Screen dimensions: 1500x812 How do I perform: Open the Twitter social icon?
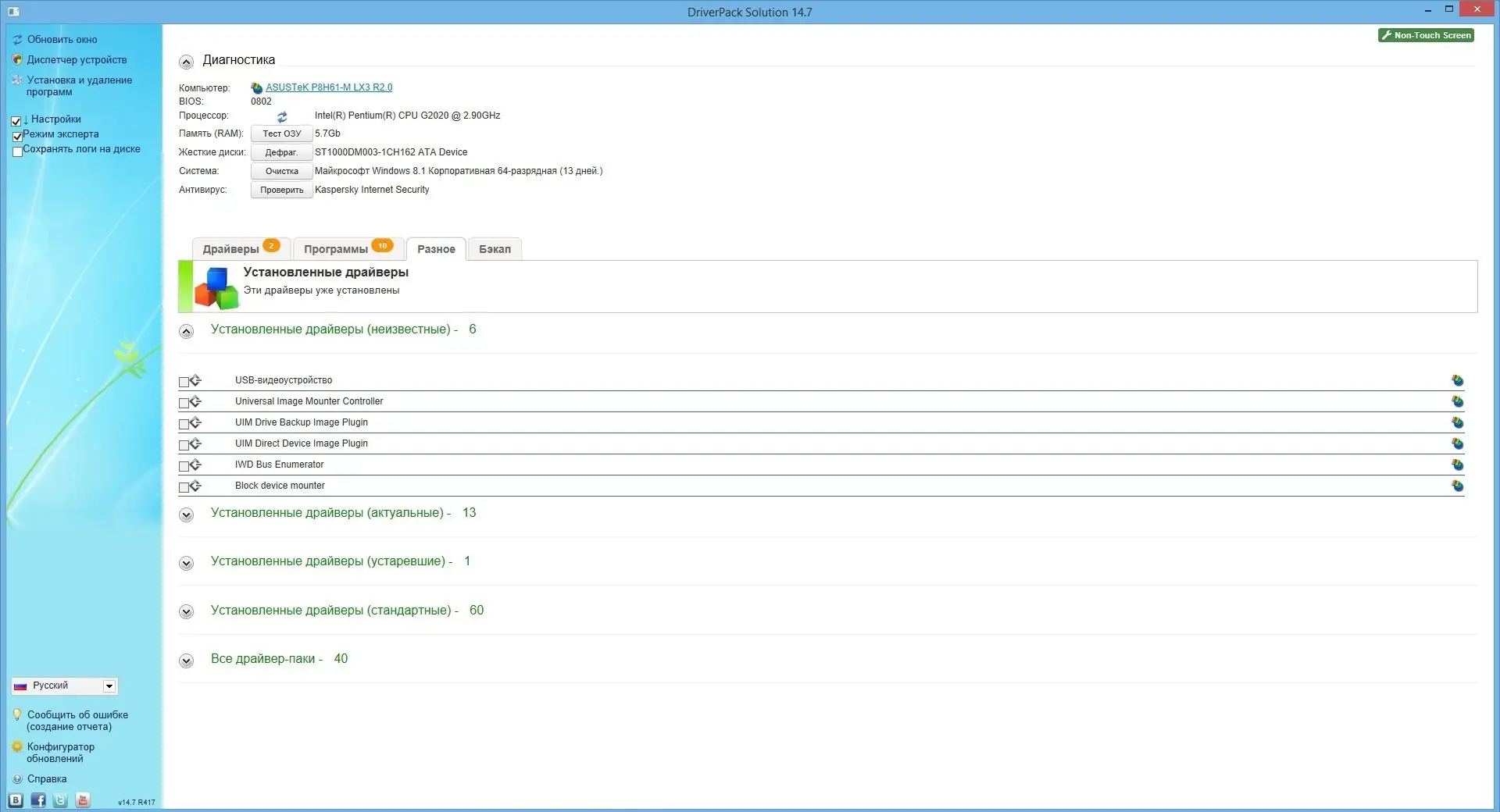(x=60, y=800)
